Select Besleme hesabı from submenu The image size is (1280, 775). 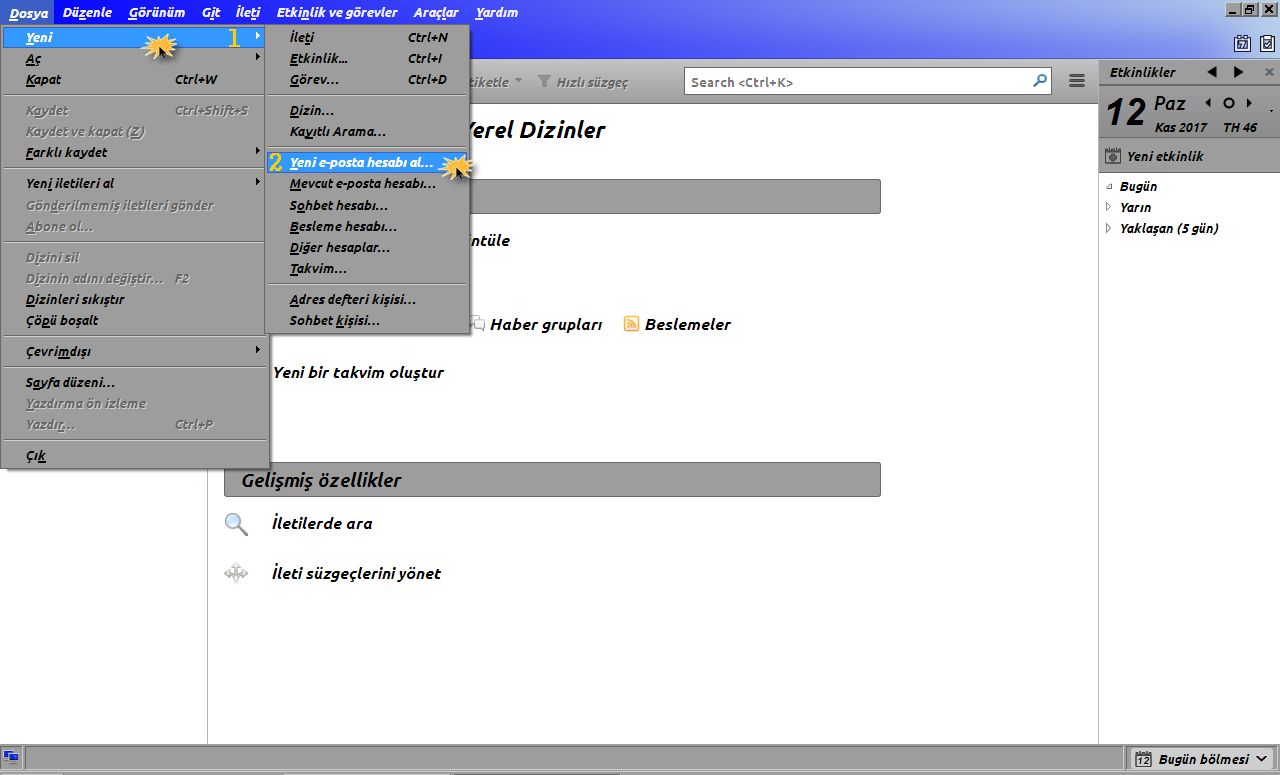tap(367, 226)
